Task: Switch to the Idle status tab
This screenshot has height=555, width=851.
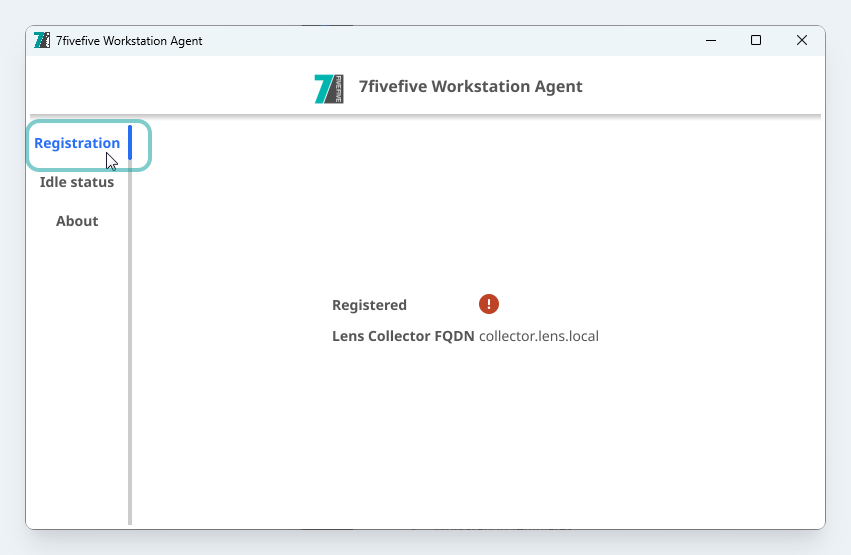Action: 77,182
